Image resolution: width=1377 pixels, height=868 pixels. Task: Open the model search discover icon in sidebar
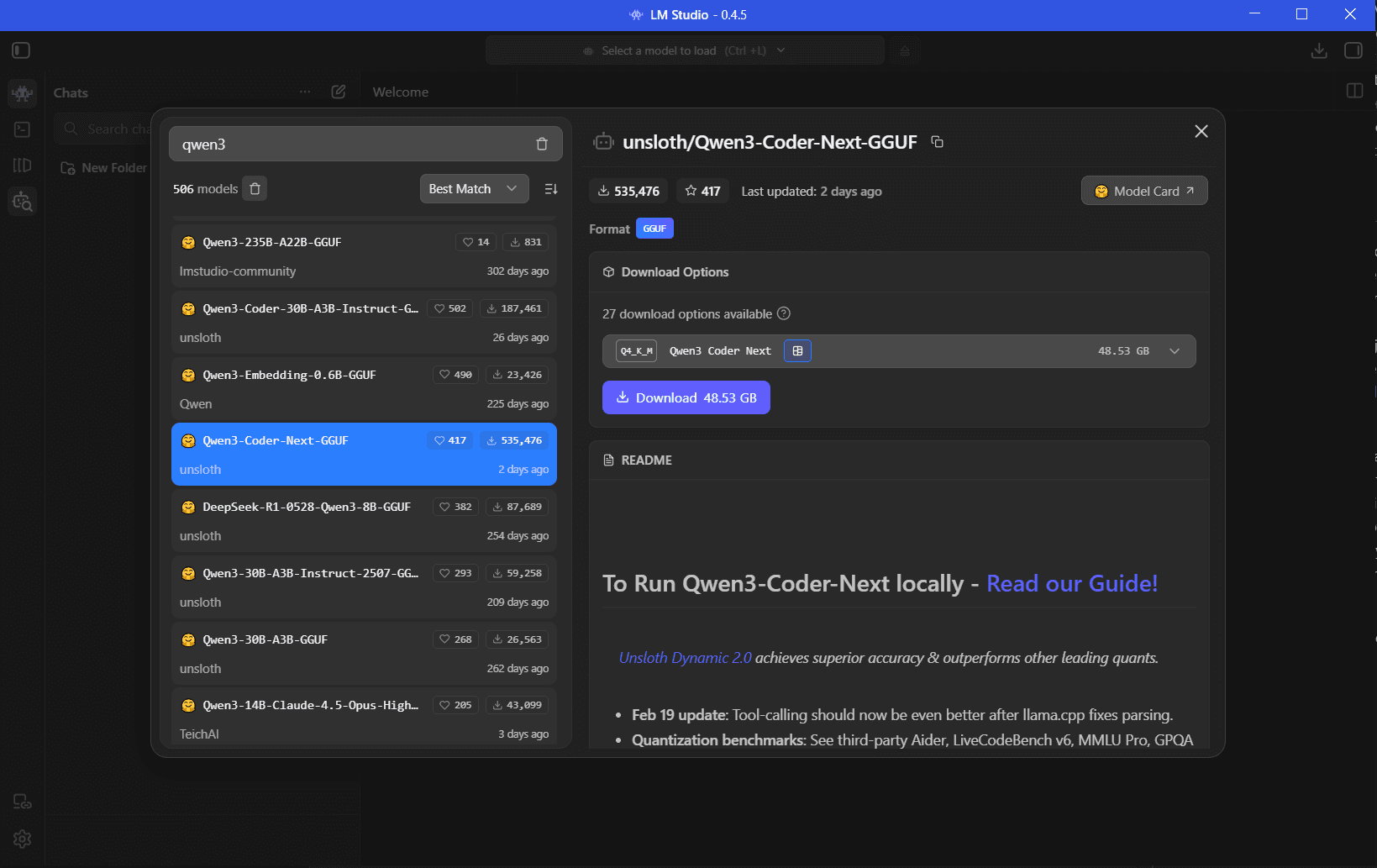pos(23,201)
